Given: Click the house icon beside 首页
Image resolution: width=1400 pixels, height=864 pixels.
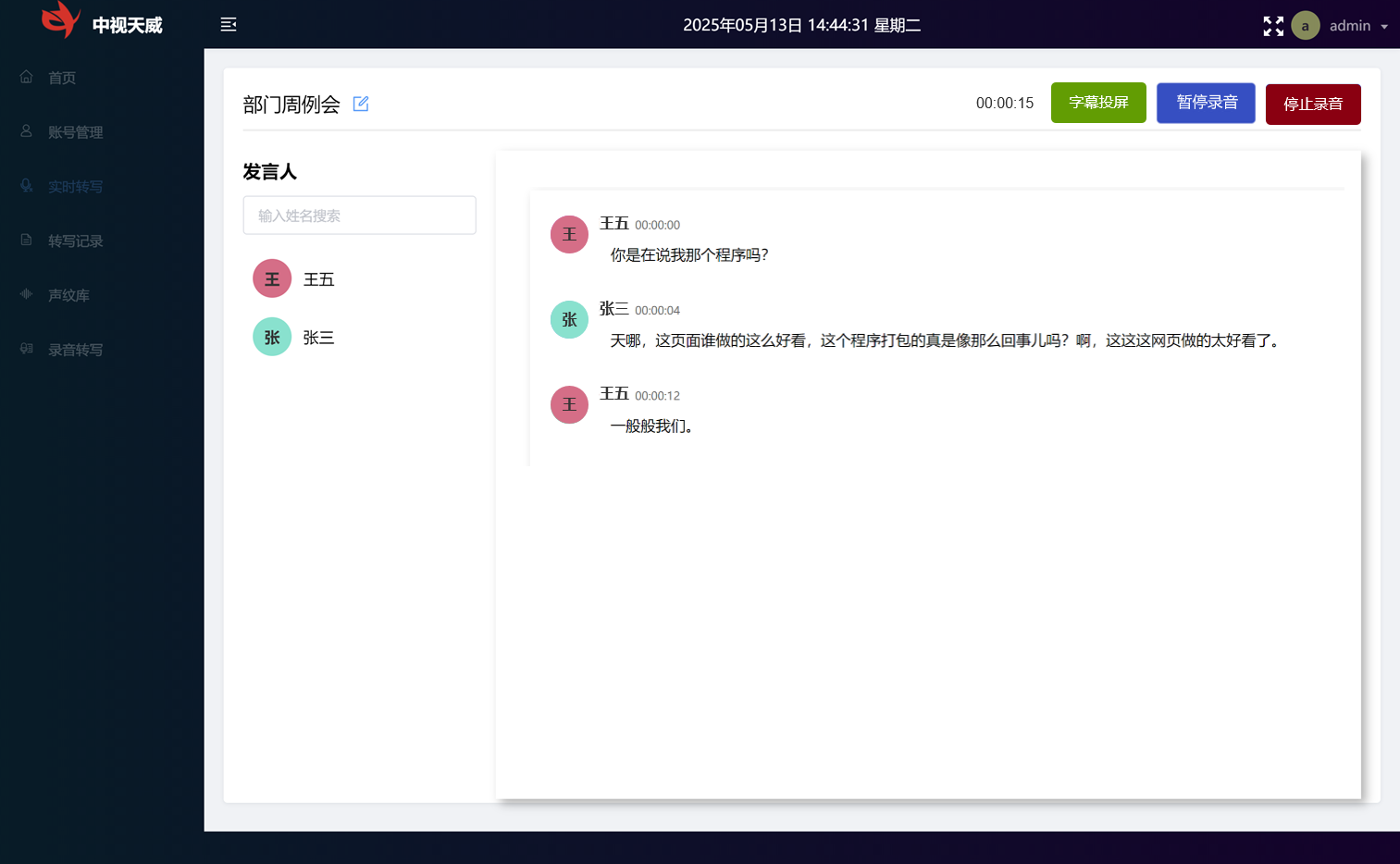Looking at the screenshot, I should 26,77.
